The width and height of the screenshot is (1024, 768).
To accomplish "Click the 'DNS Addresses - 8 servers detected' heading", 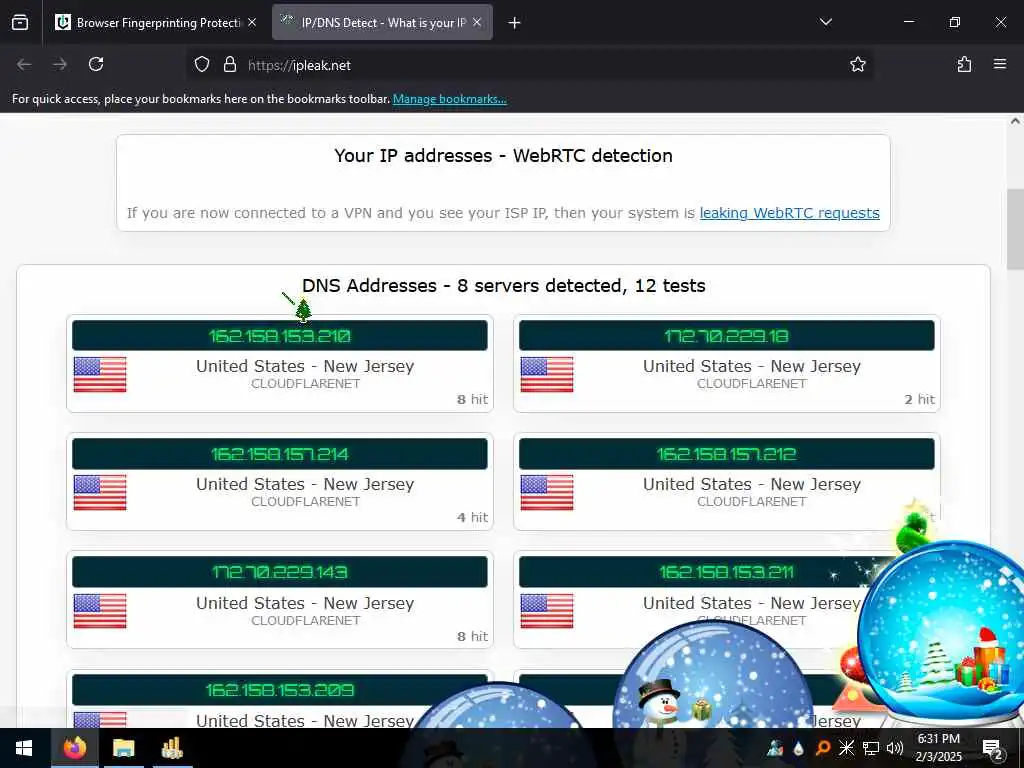I will 504,286.
